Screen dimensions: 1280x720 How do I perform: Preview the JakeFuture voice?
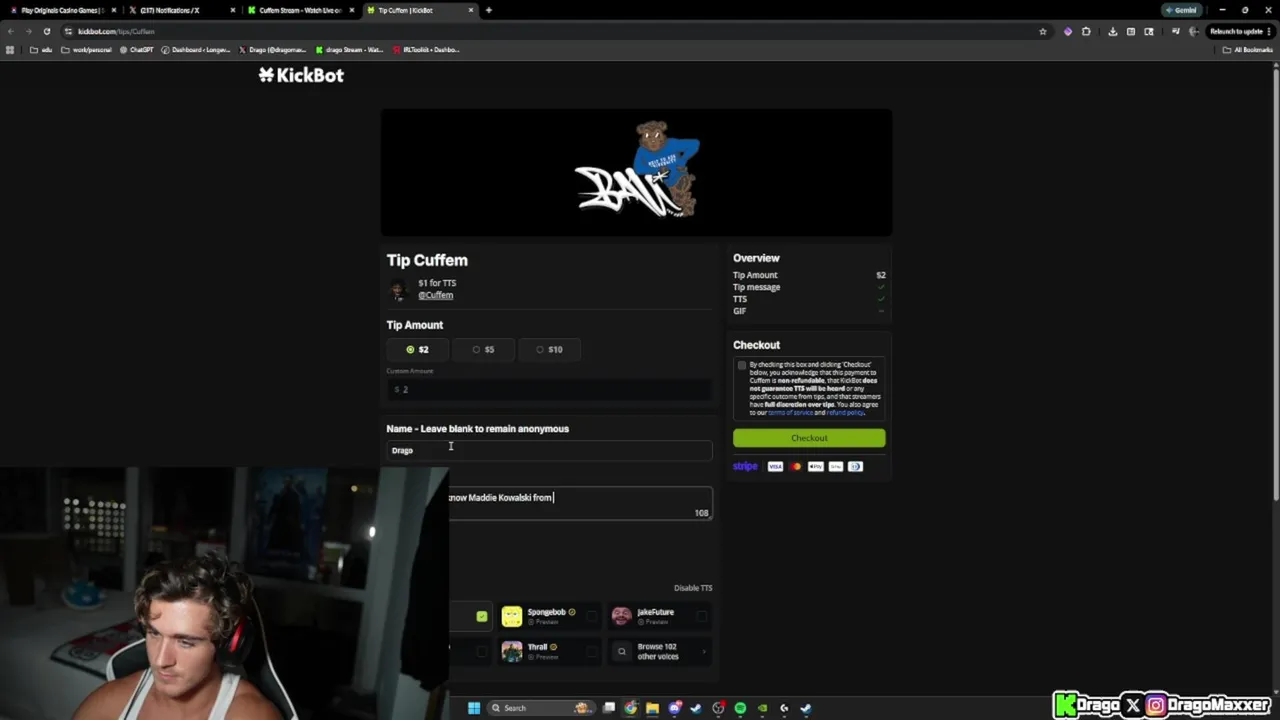(x=652, y=622)
